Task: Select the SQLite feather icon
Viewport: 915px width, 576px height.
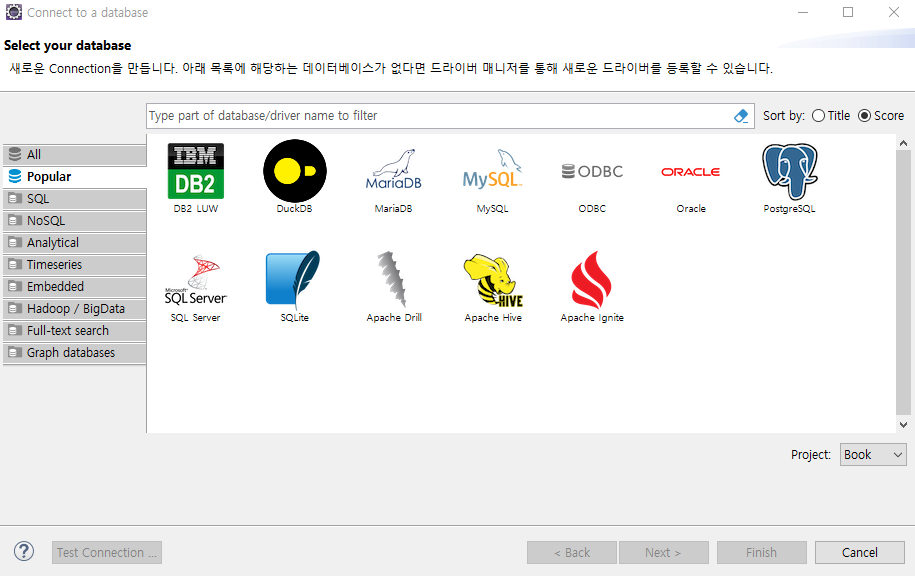Action: [294, 279]
